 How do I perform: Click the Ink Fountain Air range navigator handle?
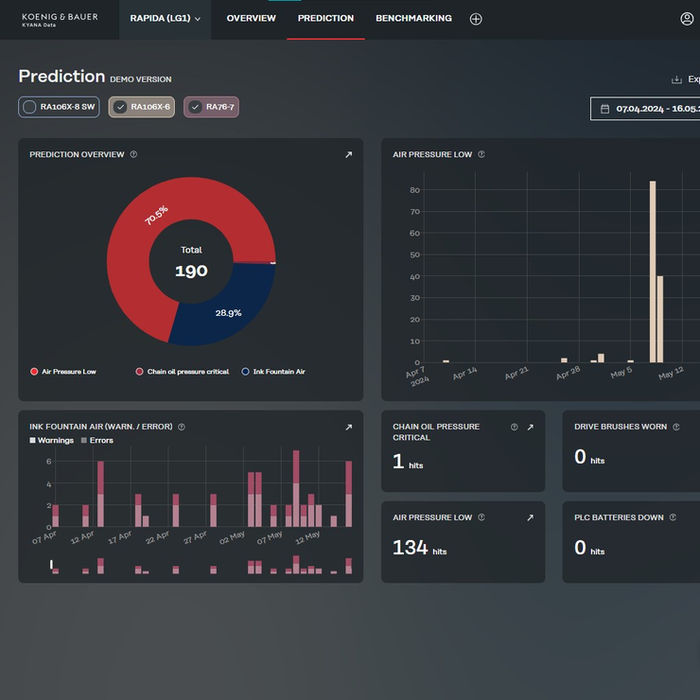51,565
